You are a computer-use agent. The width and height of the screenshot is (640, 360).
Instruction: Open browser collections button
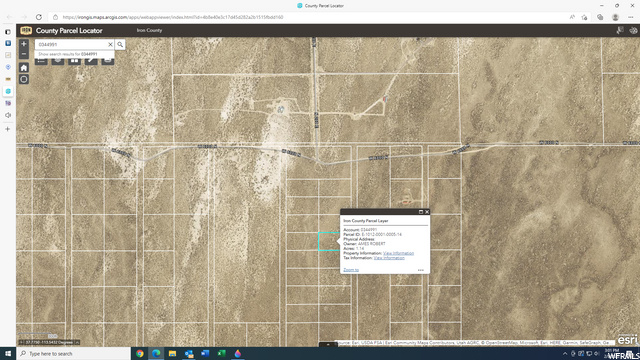600,17
